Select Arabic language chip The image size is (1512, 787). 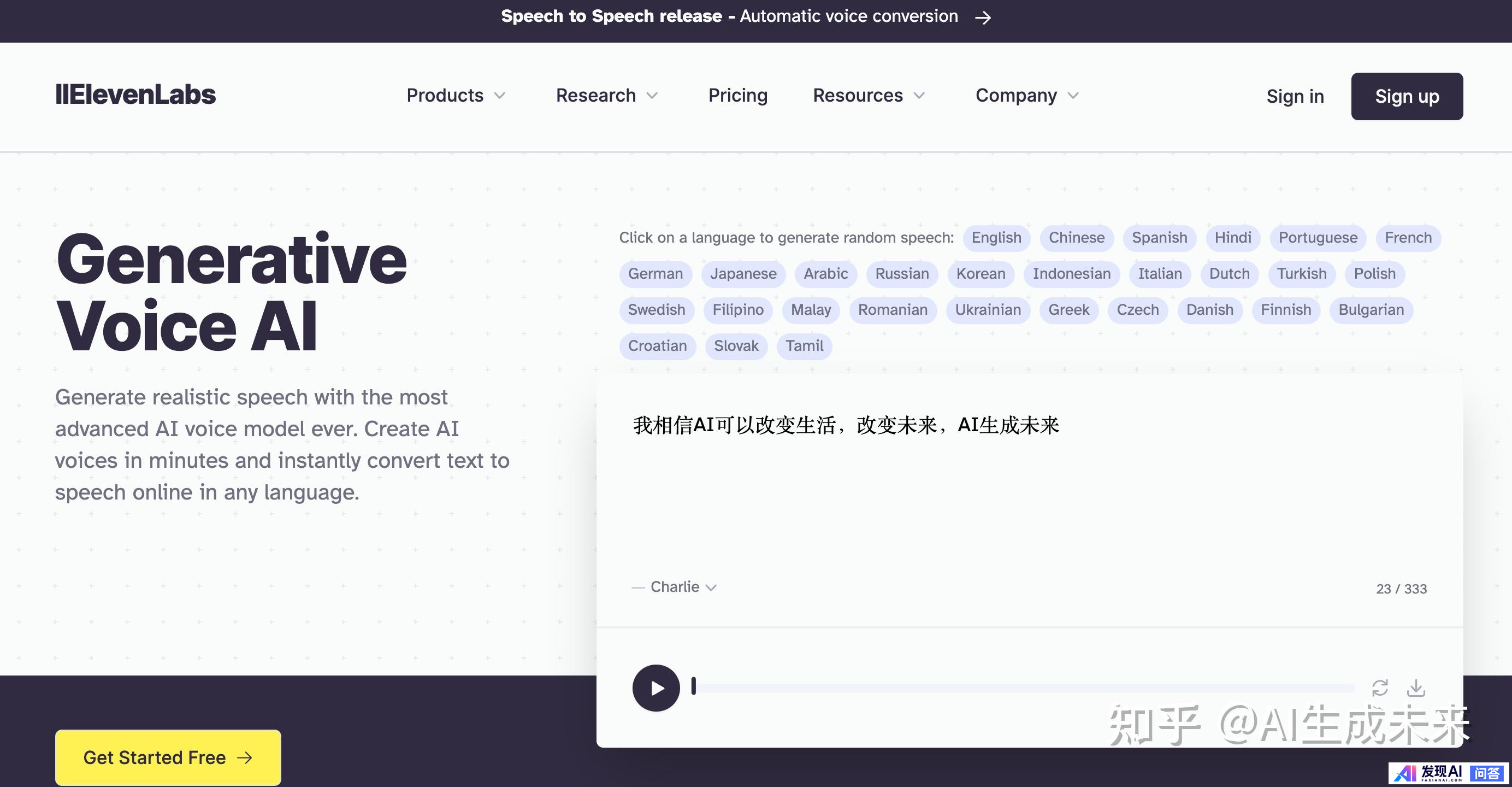[825, 274]
